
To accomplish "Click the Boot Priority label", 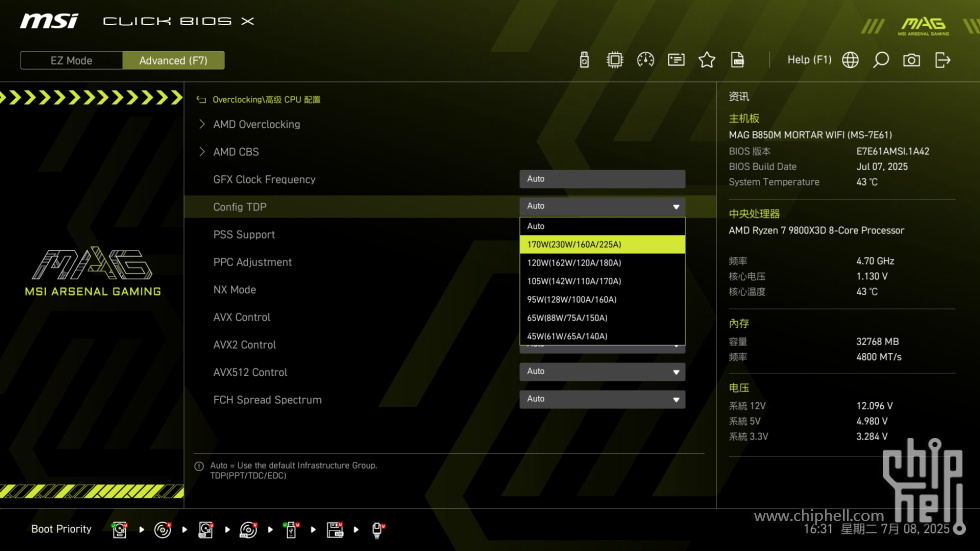I will [61, 529].
